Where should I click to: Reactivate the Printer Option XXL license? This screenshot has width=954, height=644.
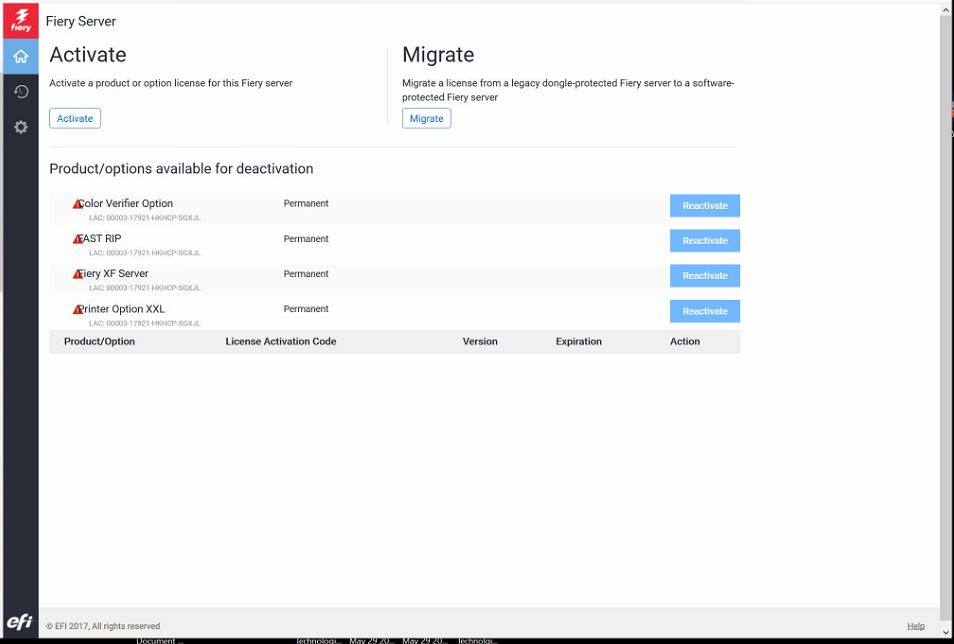pos(704,311)
